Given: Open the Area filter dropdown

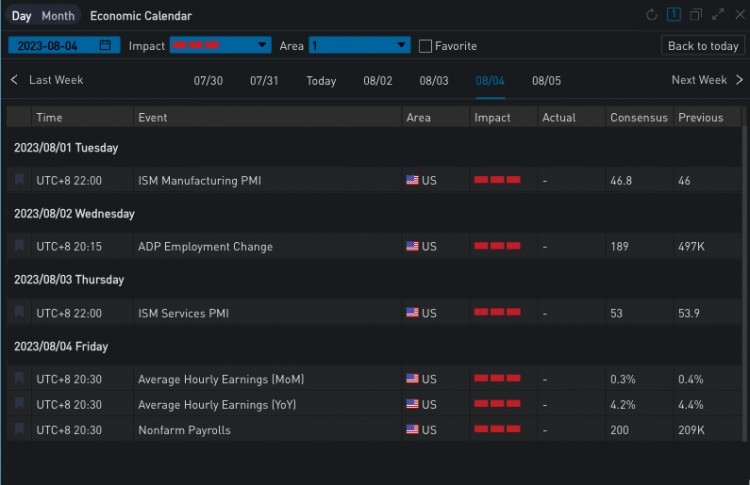Looking at the screenshot, I should [x=359, y=46].
